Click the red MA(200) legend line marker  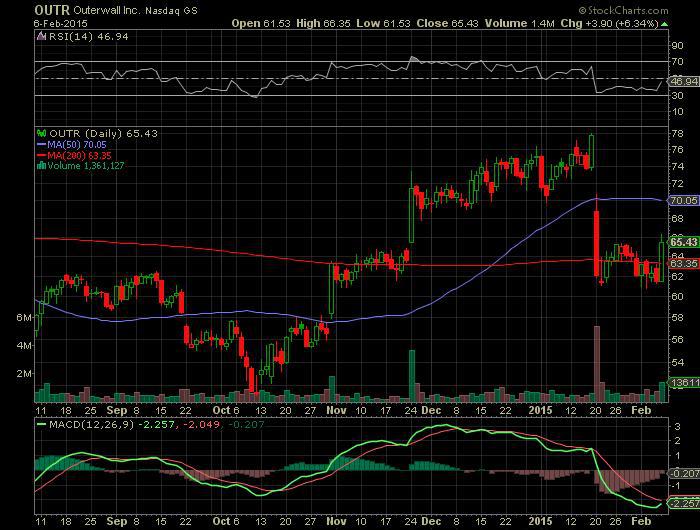42,155
